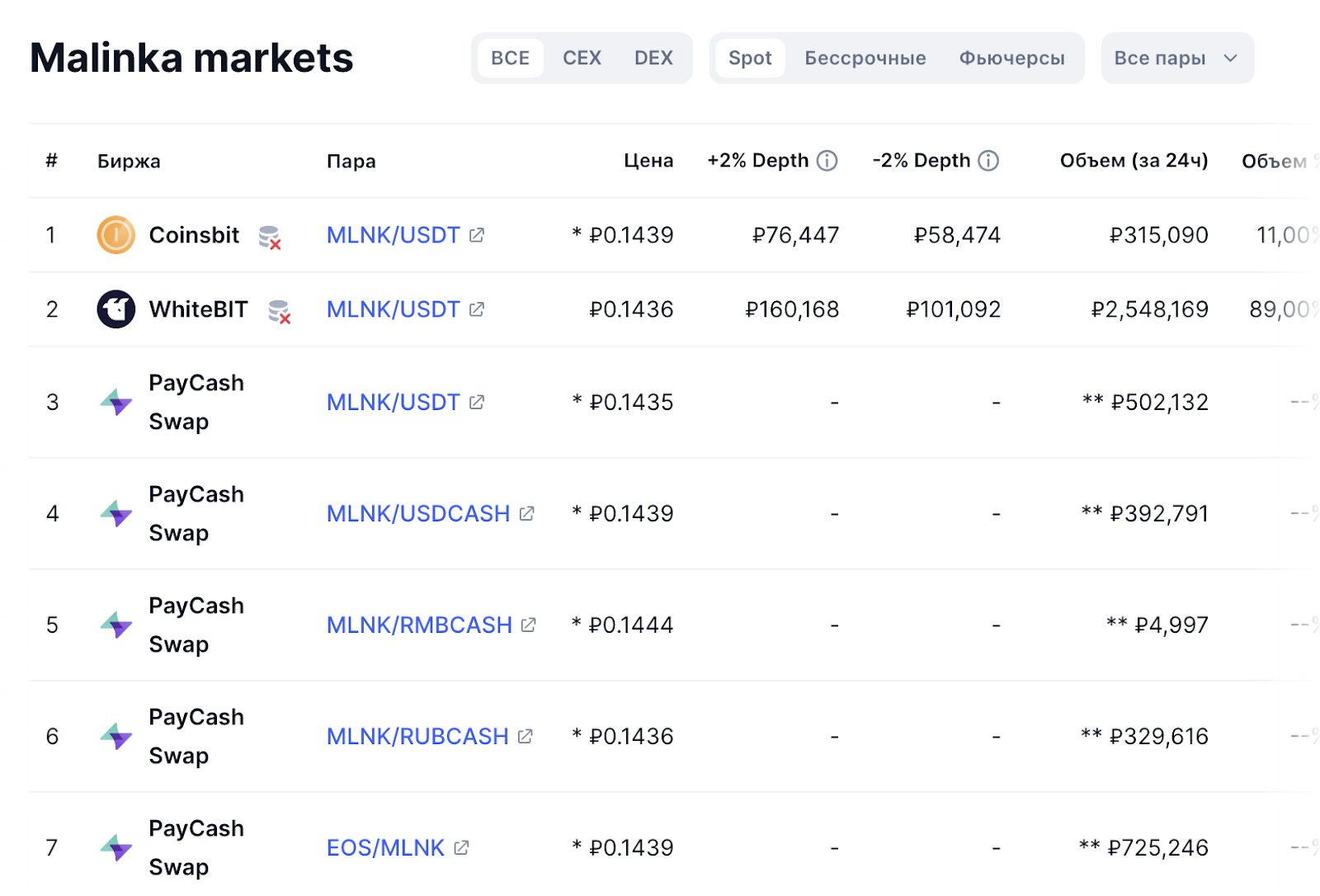Sort by the Цена column header
The height and width of the screenshot is (896, 1320).
click(x=648, y=161)
